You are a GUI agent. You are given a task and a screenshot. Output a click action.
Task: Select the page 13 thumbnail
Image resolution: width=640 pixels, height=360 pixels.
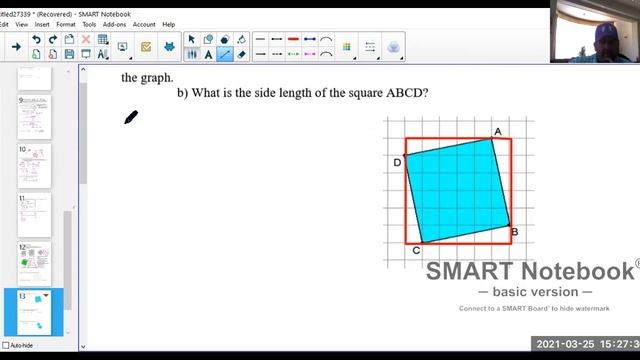(x=34, y=313)
